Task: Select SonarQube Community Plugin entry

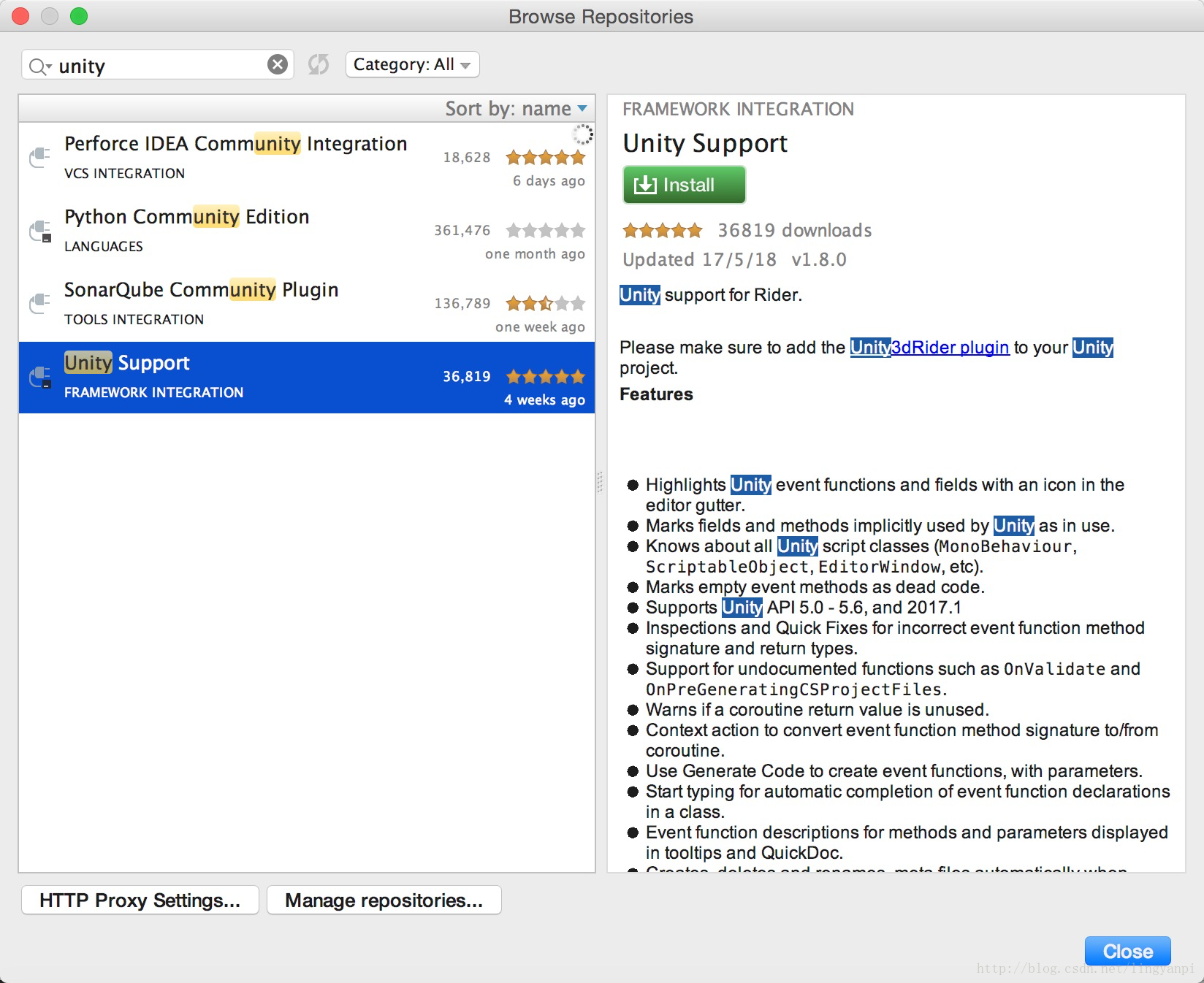Action: click(307, 305)
